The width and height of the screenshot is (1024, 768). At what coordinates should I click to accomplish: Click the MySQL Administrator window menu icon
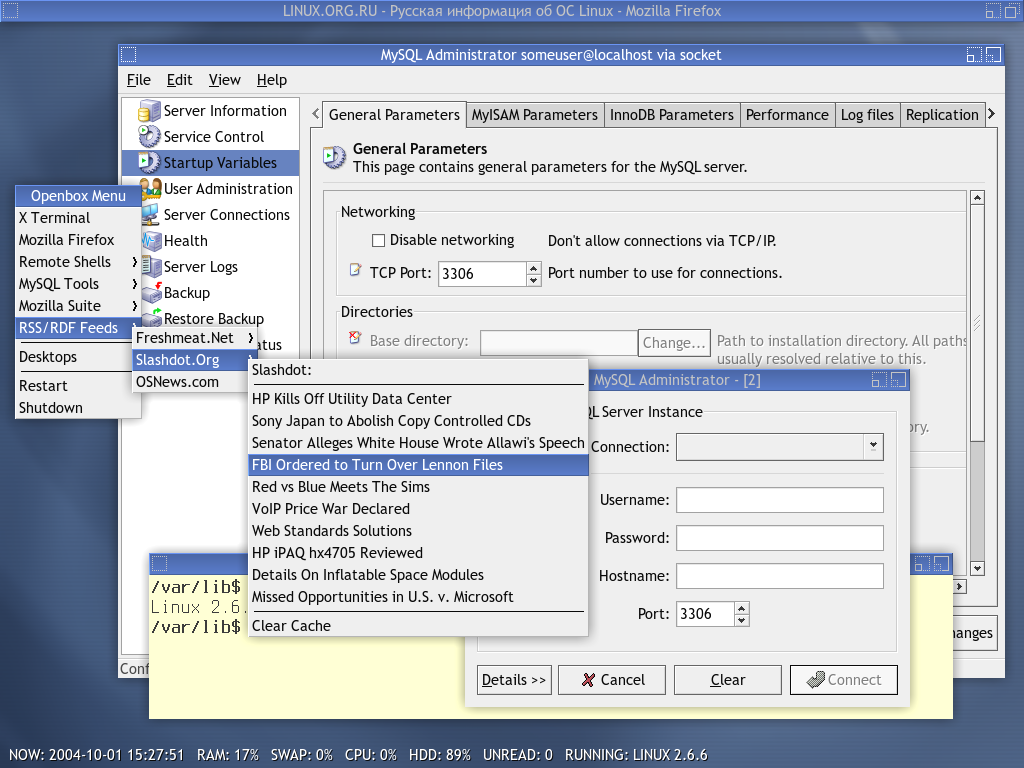tap(129, 55)
